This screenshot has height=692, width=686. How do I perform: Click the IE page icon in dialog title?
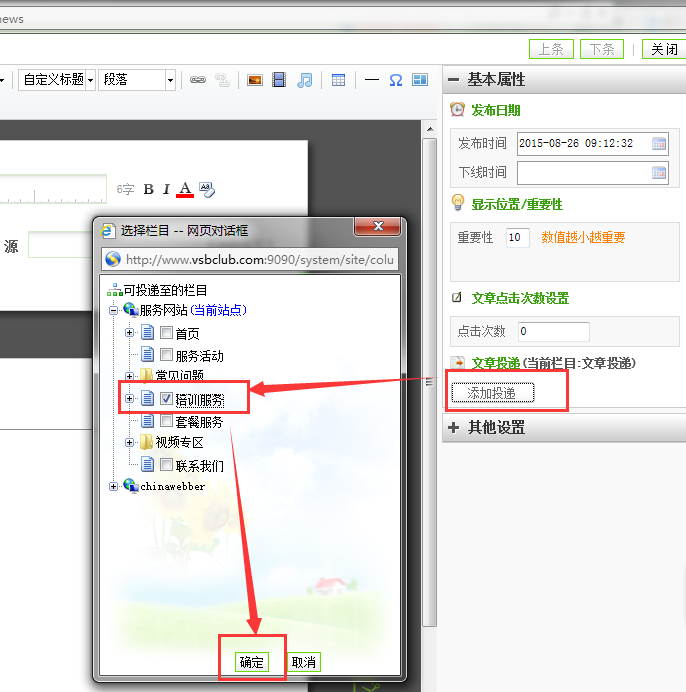(108, 230)
